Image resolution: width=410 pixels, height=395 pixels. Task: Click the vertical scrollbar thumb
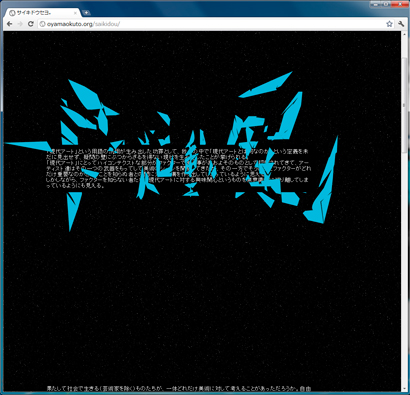click(x=404, y=104)
